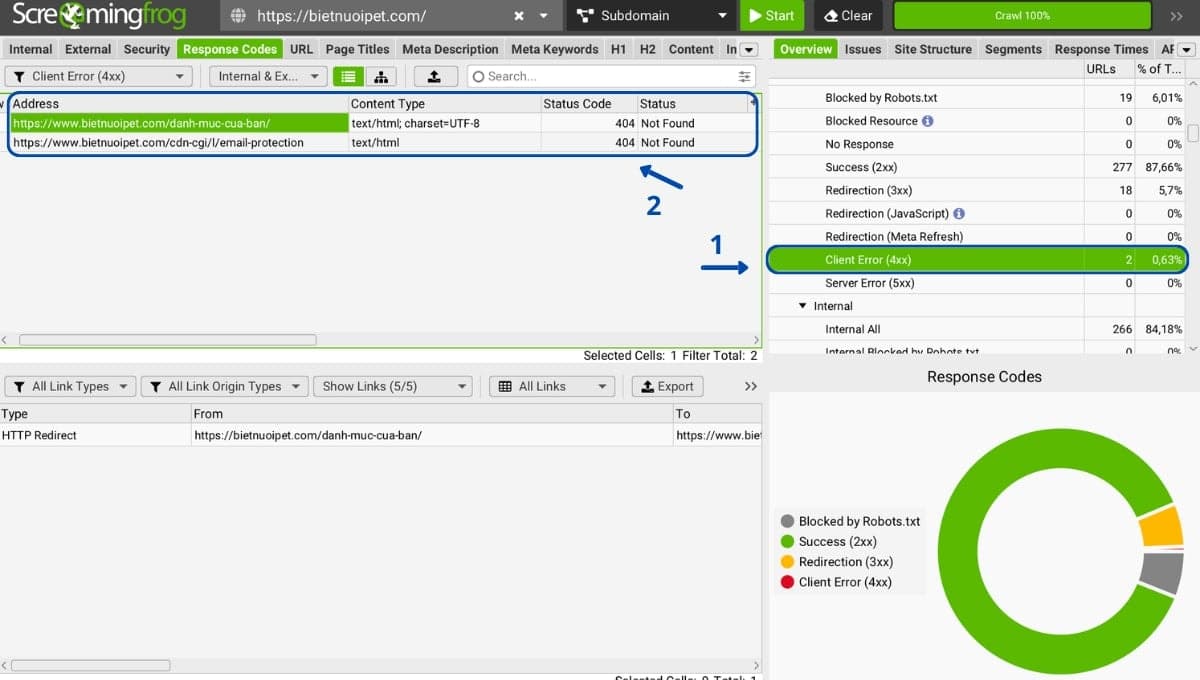
Task: Open the All Link Origin Types dropdown
Action: 224,386
